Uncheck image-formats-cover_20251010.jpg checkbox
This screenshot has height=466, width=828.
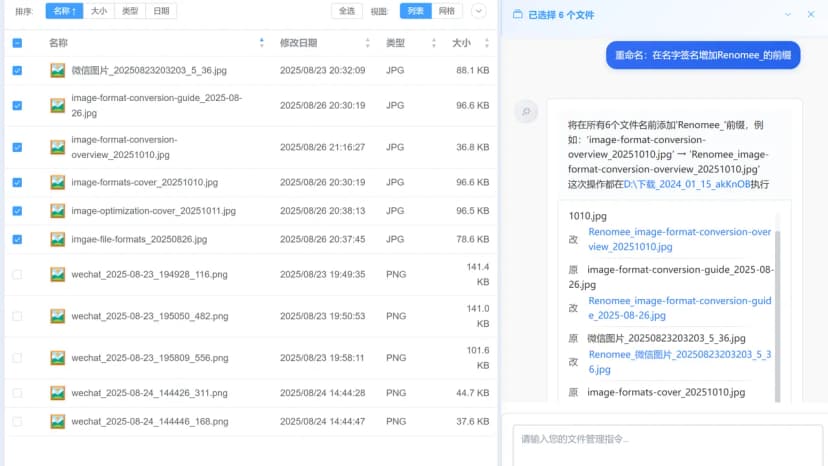(x=17, y=182)
